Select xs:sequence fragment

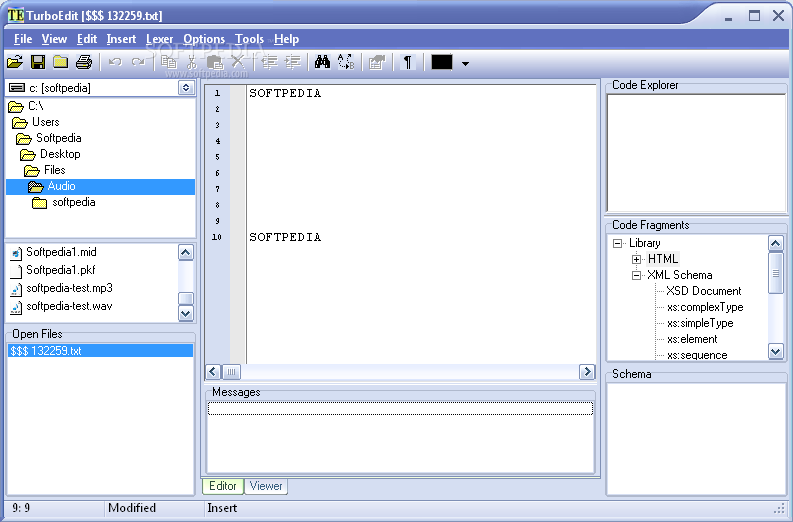pos(697,355)
